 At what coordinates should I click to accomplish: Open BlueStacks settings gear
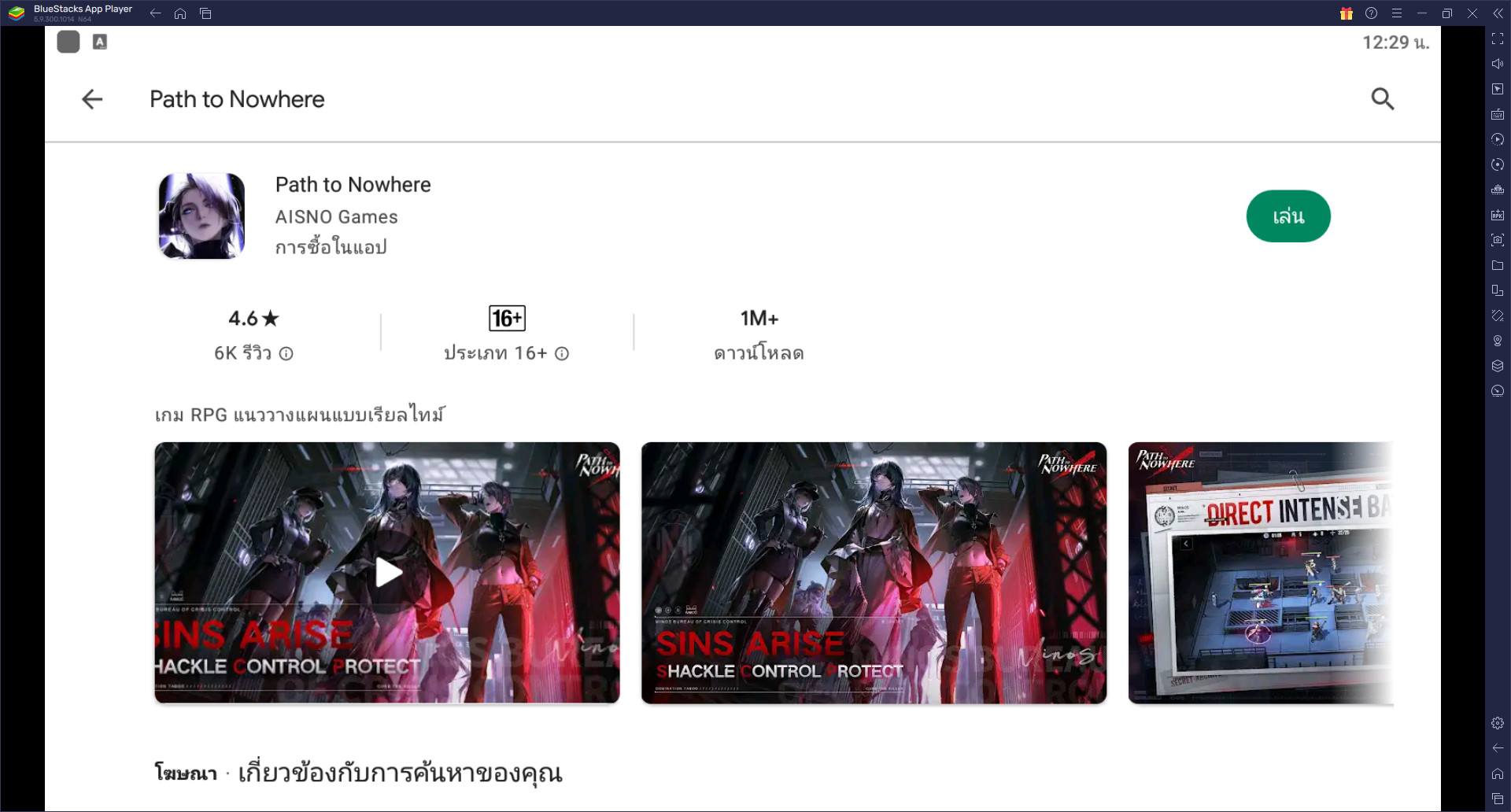coord(1498,723)
